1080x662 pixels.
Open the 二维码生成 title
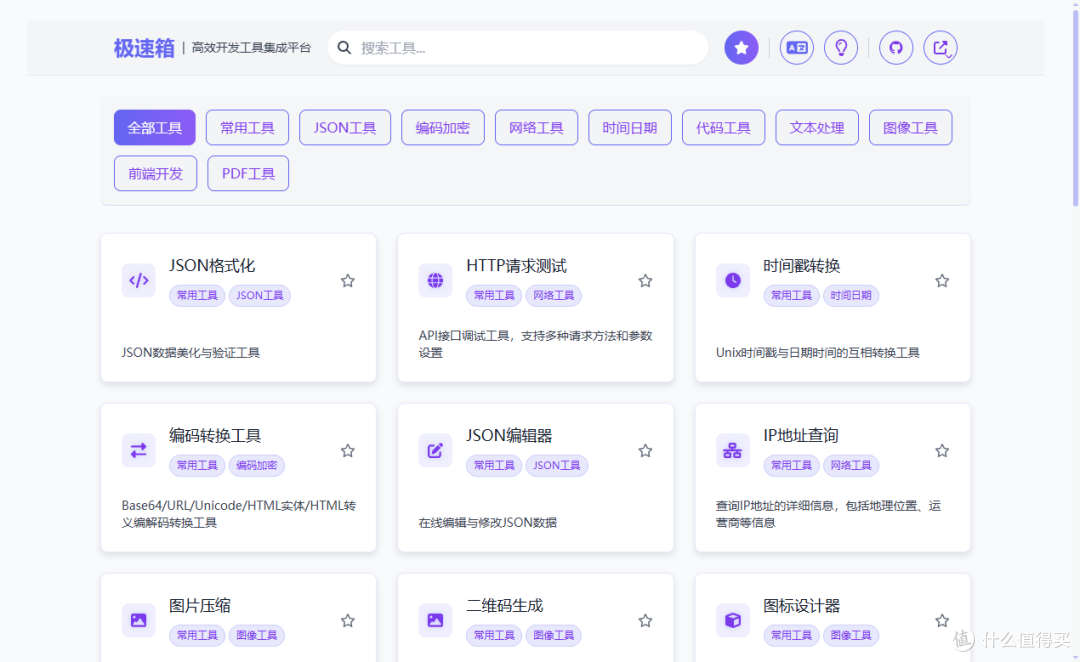505,606
